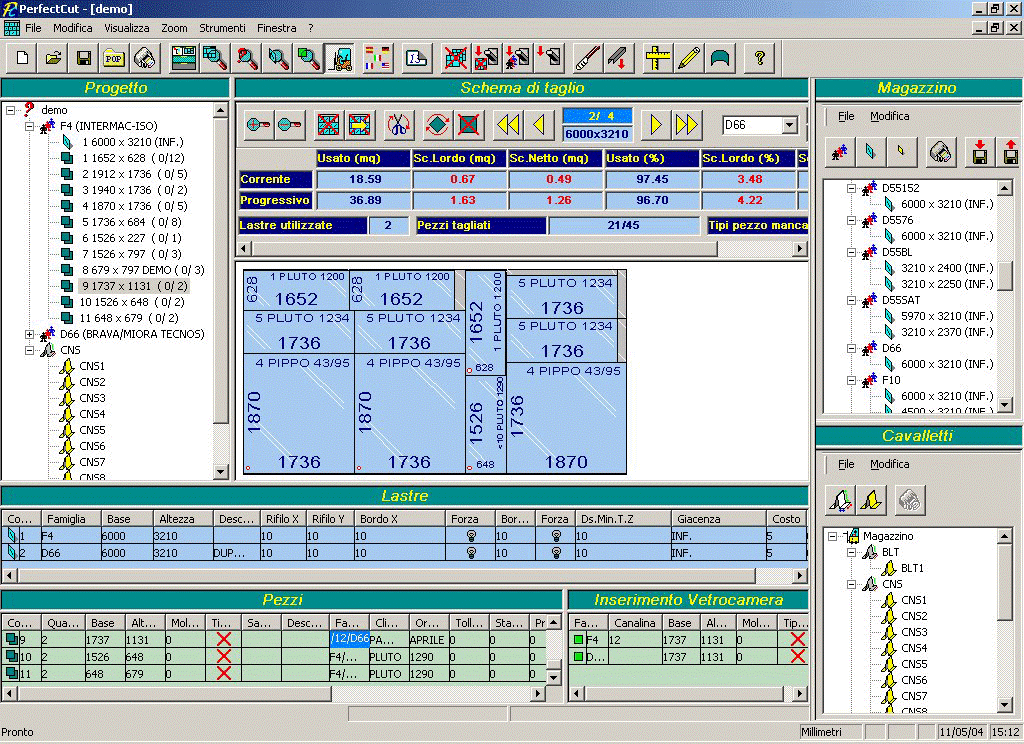Click the printer icon in Magazzino panel

(941, 152)
